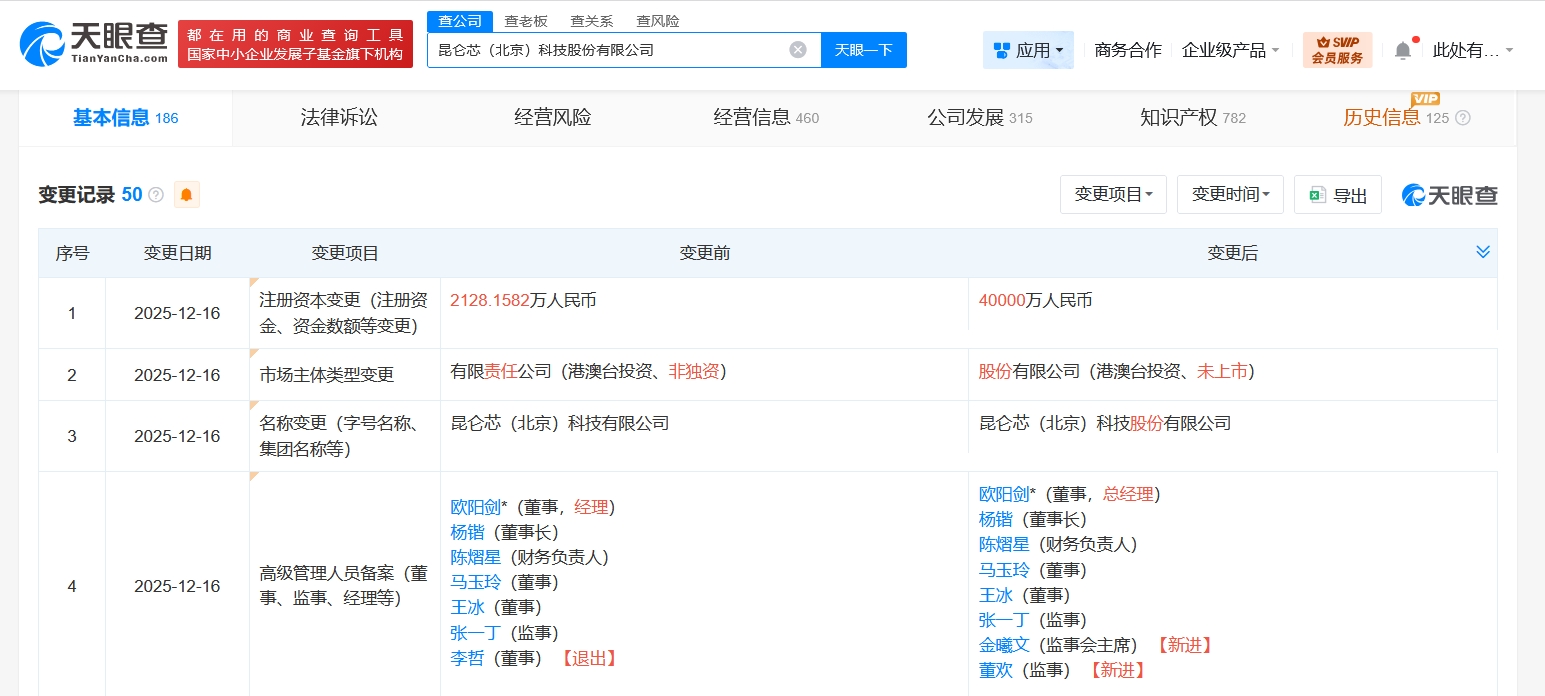Click the question mark beside 历史信息 125
This screenshot has width=1545, height=696.
pos(1463,117)
